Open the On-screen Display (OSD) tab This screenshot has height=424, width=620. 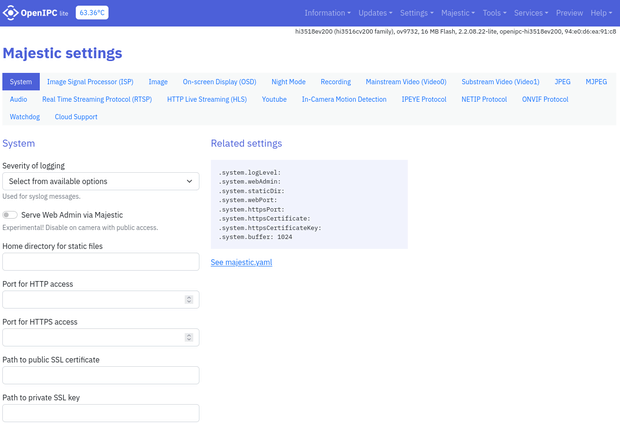tap(219, 82)
